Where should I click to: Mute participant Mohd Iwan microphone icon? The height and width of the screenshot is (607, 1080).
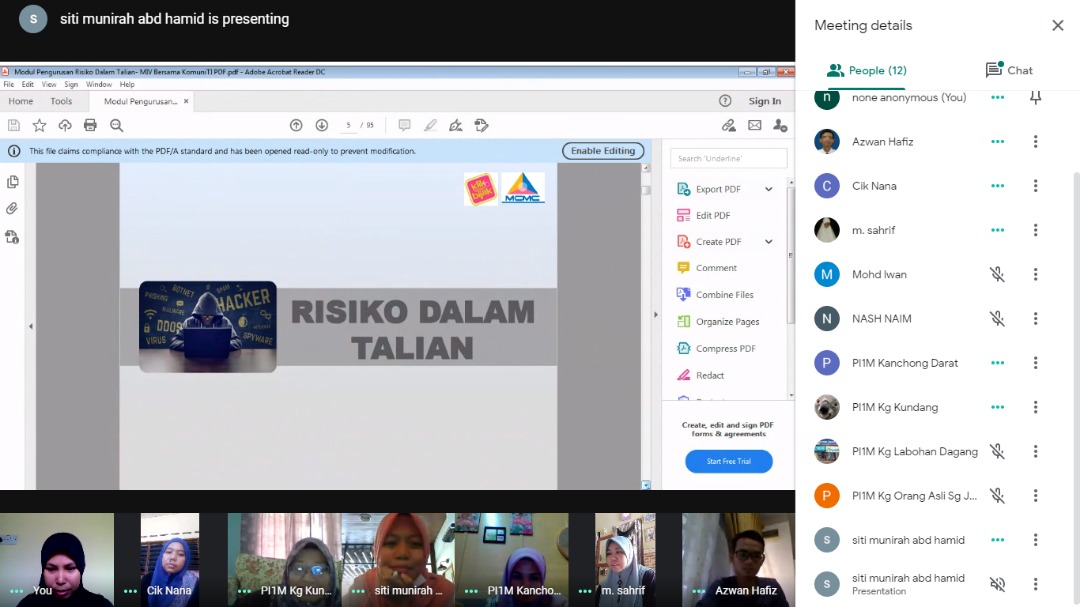[997, 274]
